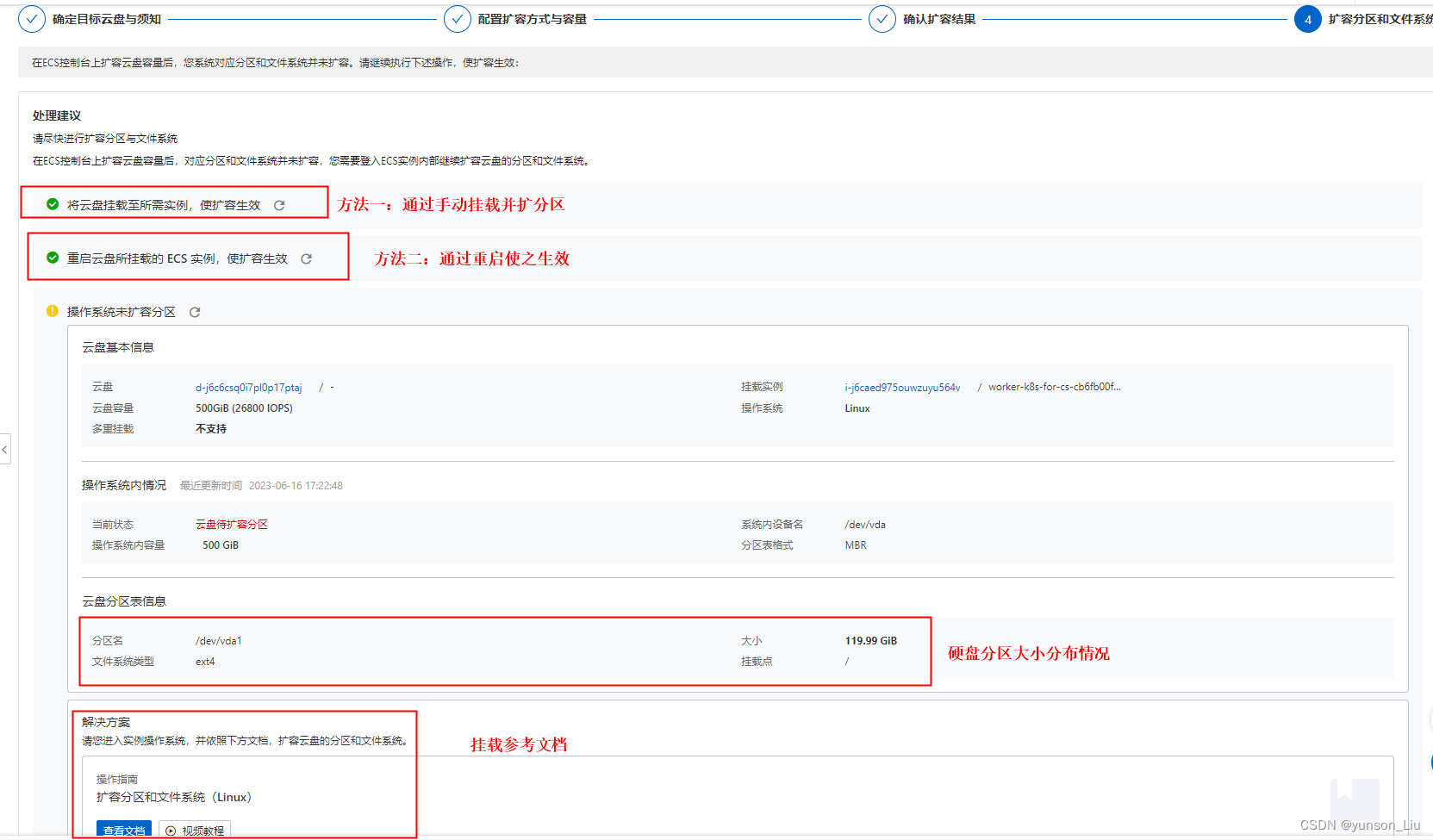
Task: Click the 云盘基本信息 section heading
Action: click(118, 347)
